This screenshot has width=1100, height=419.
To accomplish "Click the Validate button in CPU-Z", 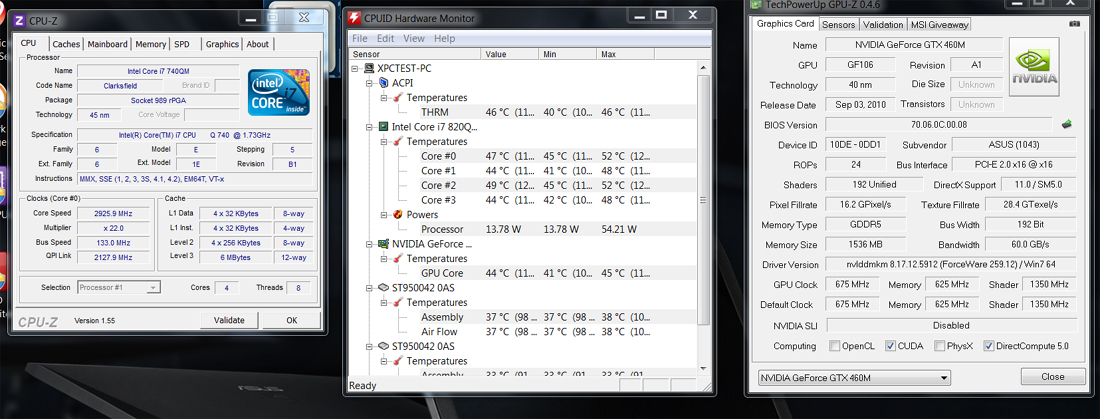I will point(229,320).
